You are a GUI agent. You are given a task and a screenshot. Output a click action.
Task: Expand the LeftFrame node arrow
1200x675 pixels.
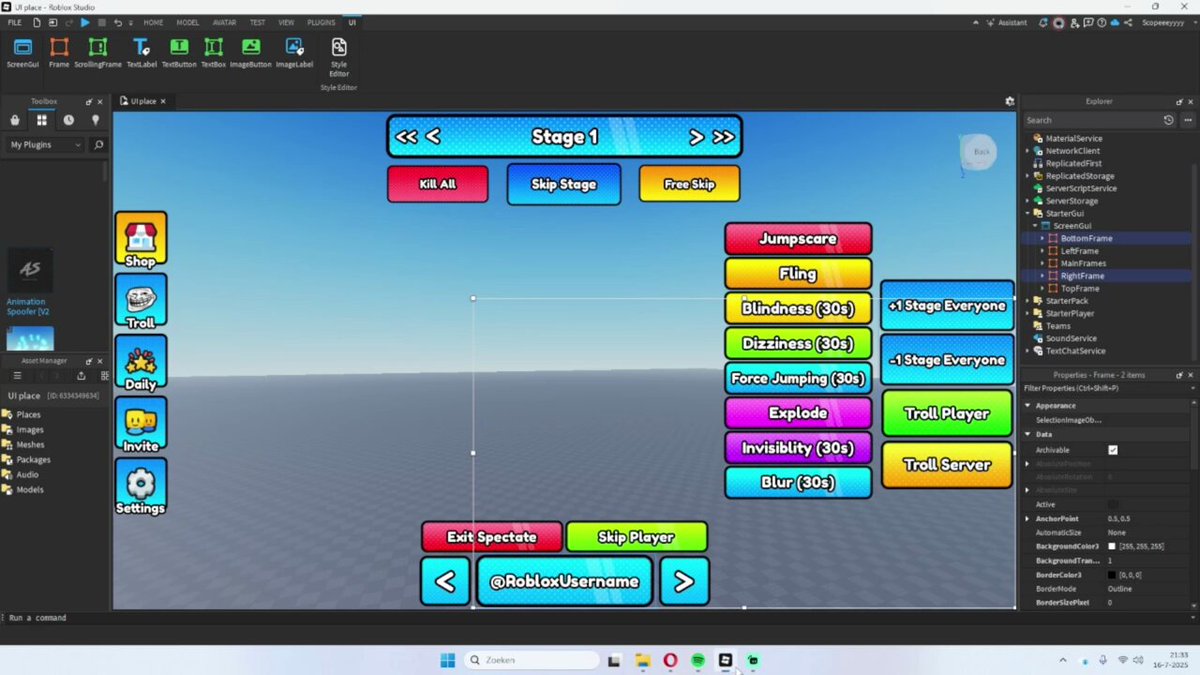[1042, 251]
